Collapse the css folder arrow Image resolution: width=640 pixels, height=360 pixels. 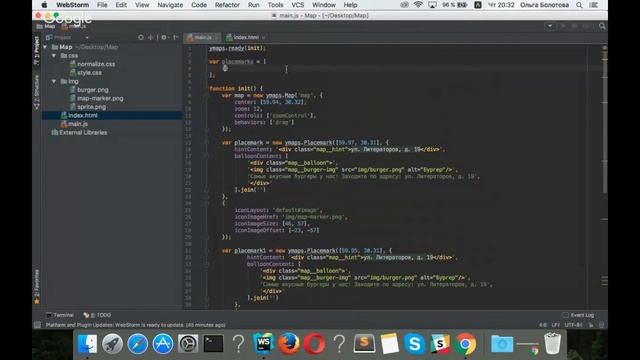point(54,56)
